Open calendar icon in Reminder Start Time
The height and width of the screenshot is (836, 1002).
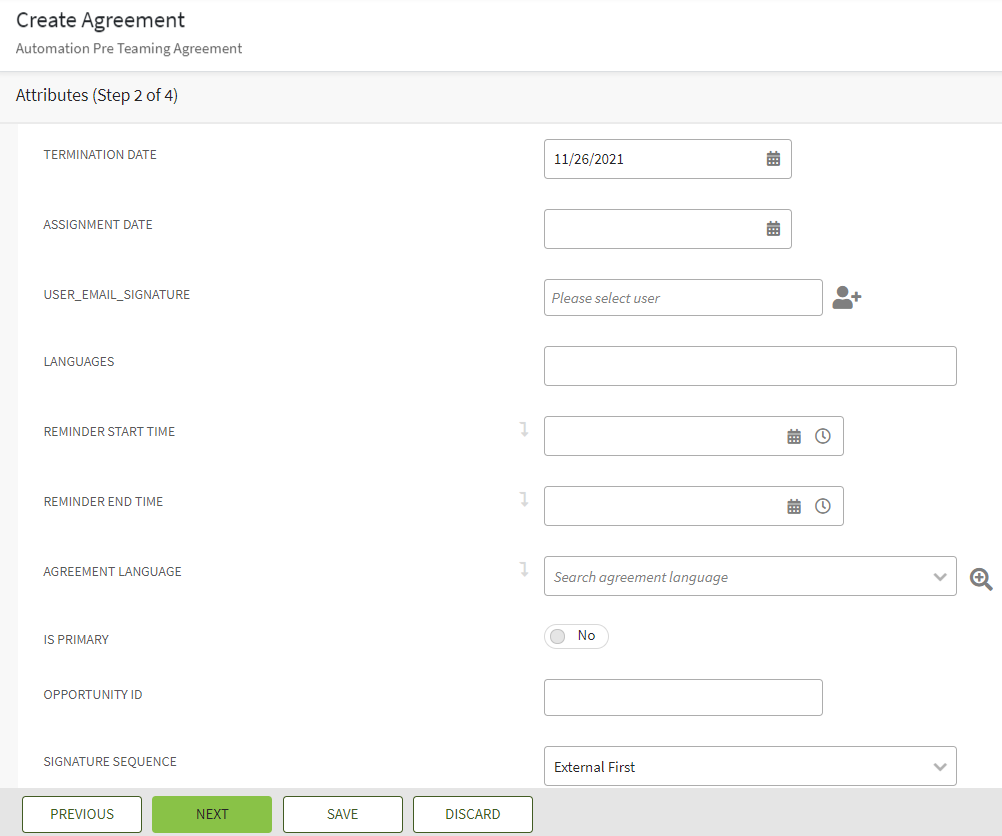click(794, 437)
